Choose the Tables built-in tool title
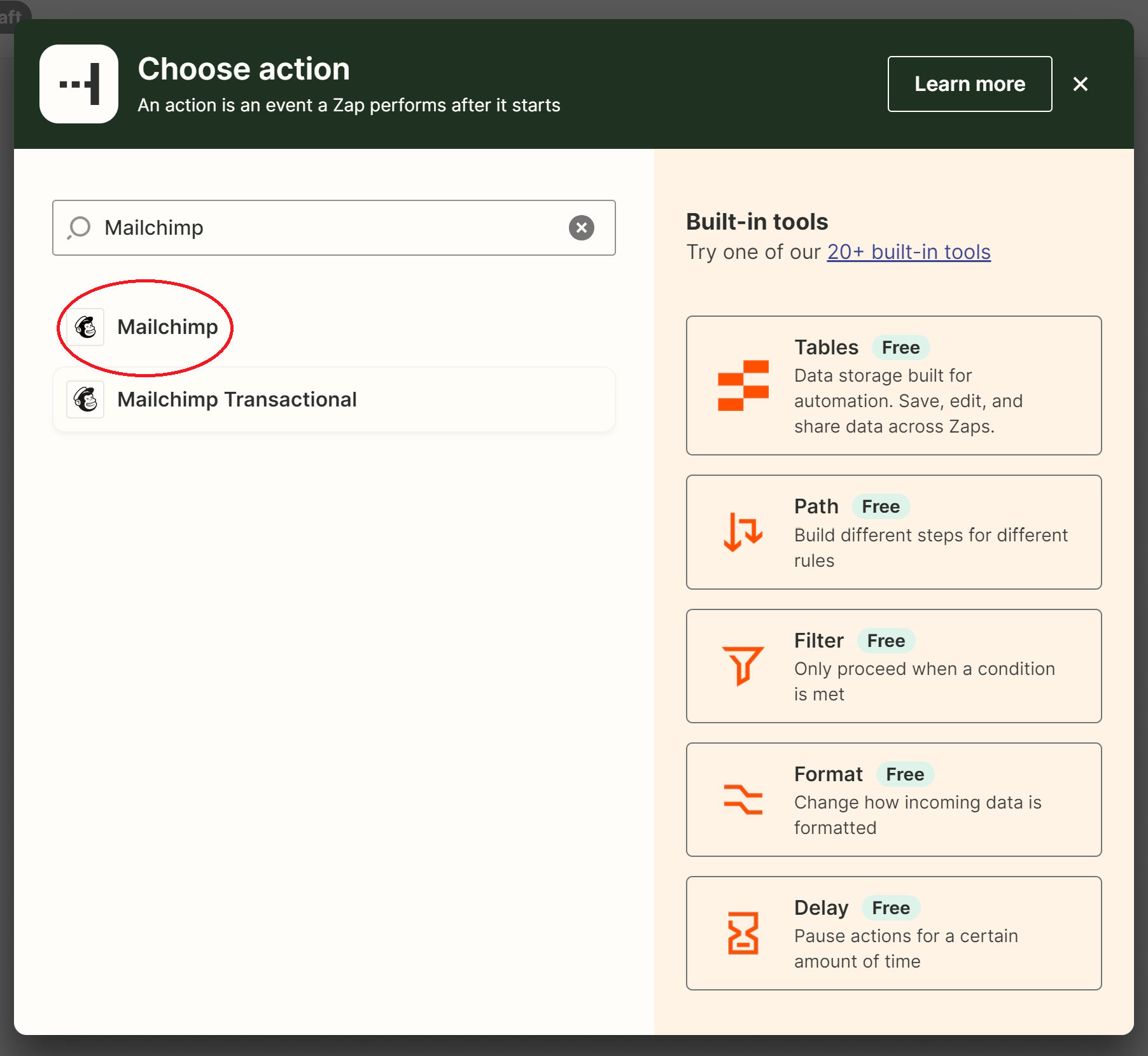 [x=826, y=347]
